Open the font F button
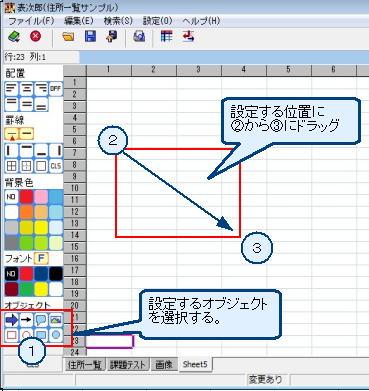This screenshot has height=391, width=369. point(42,258)
